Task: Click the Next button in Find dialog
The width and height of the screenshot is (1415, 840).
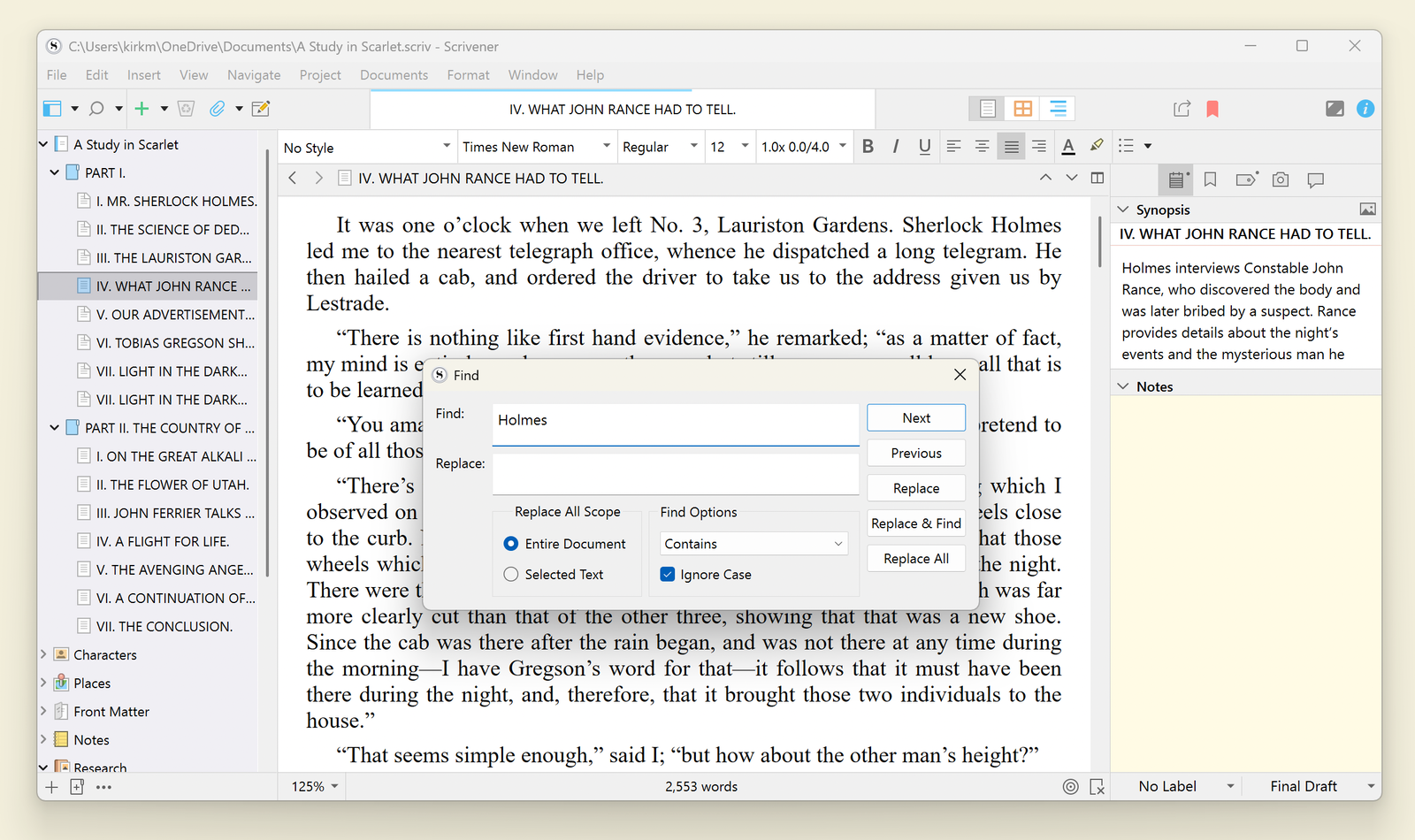Action: click(915, 418)
